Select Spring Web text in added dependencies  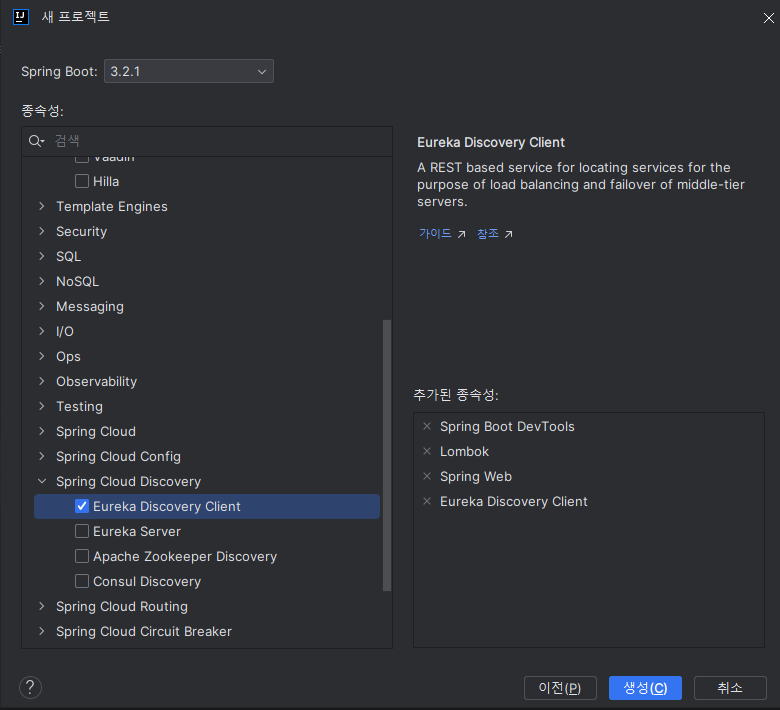[x=476, y=477]
